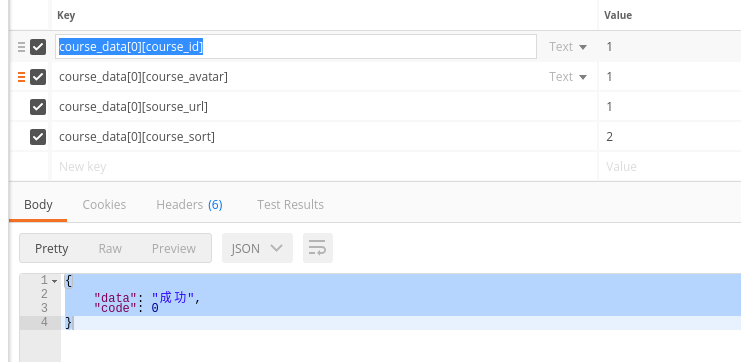The image size is (741, 362).
Task: Open the Headers (6) tab
Action: (x=189, y=205)
